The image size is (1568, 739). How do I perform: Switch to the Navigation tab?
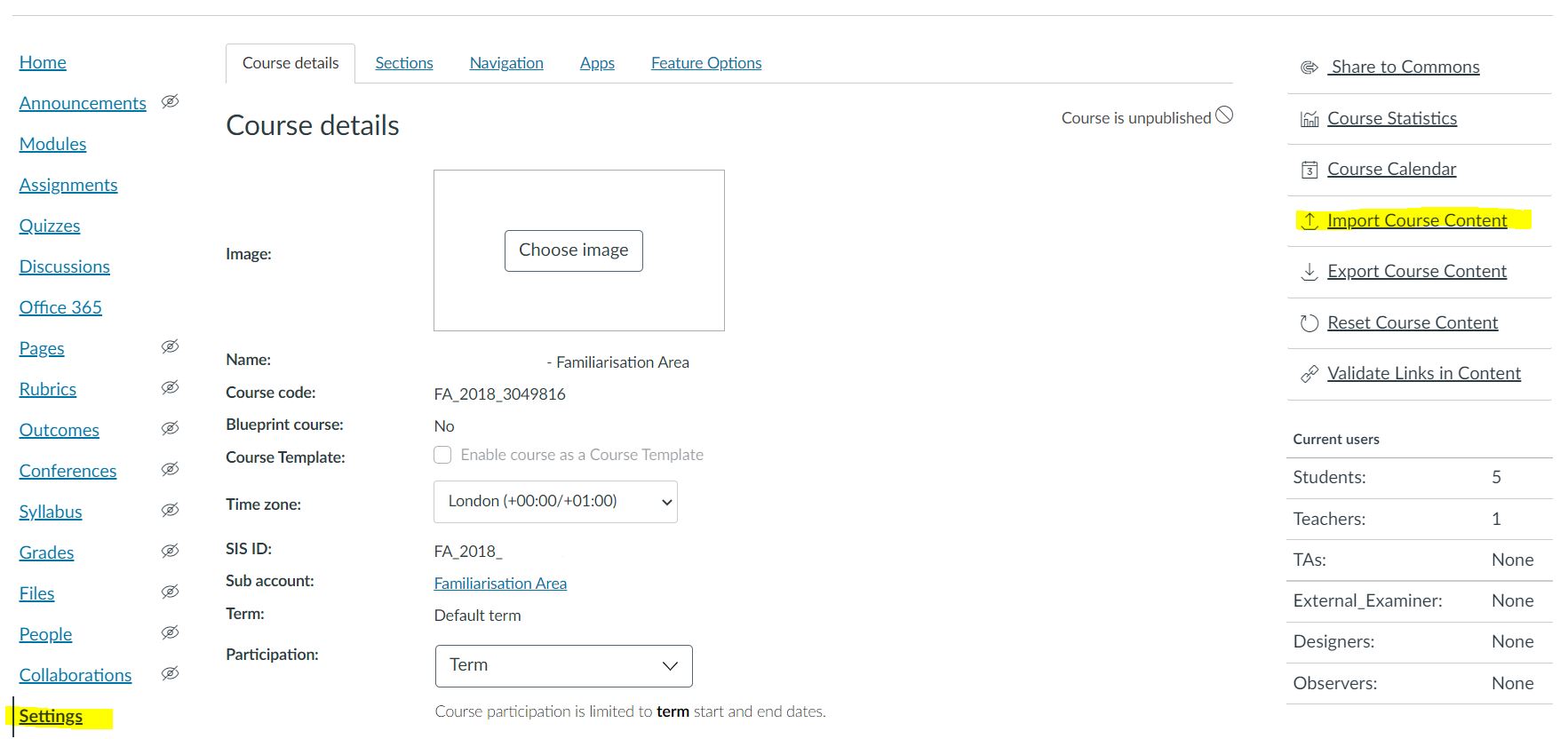tap(505, 63)
